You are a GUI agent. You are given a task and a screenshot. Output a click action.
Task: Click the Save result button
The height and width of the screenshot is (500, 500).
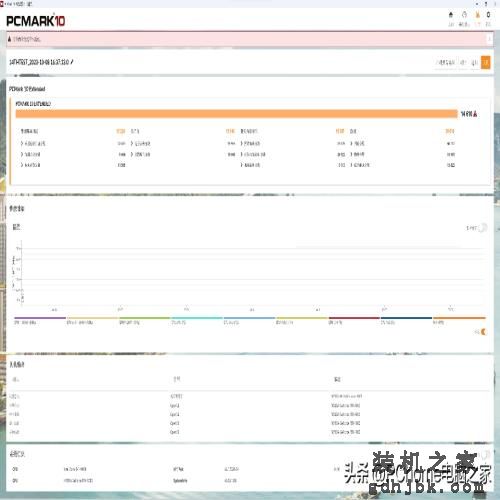pyautogui.click(x=474, y=62)
